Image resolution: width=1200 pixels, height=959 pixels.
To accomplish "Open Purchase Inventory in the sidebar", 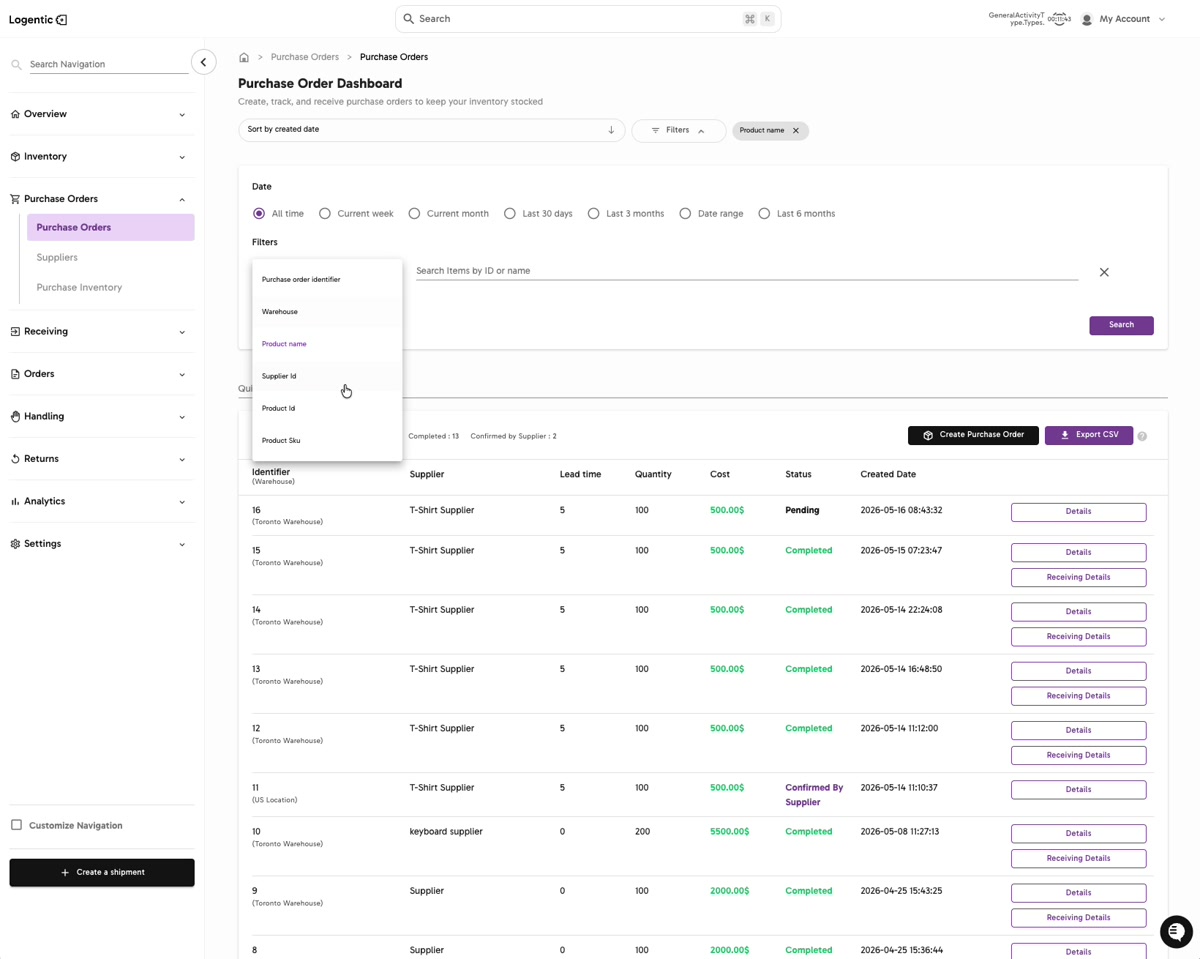I will click(x=79, y=287).
